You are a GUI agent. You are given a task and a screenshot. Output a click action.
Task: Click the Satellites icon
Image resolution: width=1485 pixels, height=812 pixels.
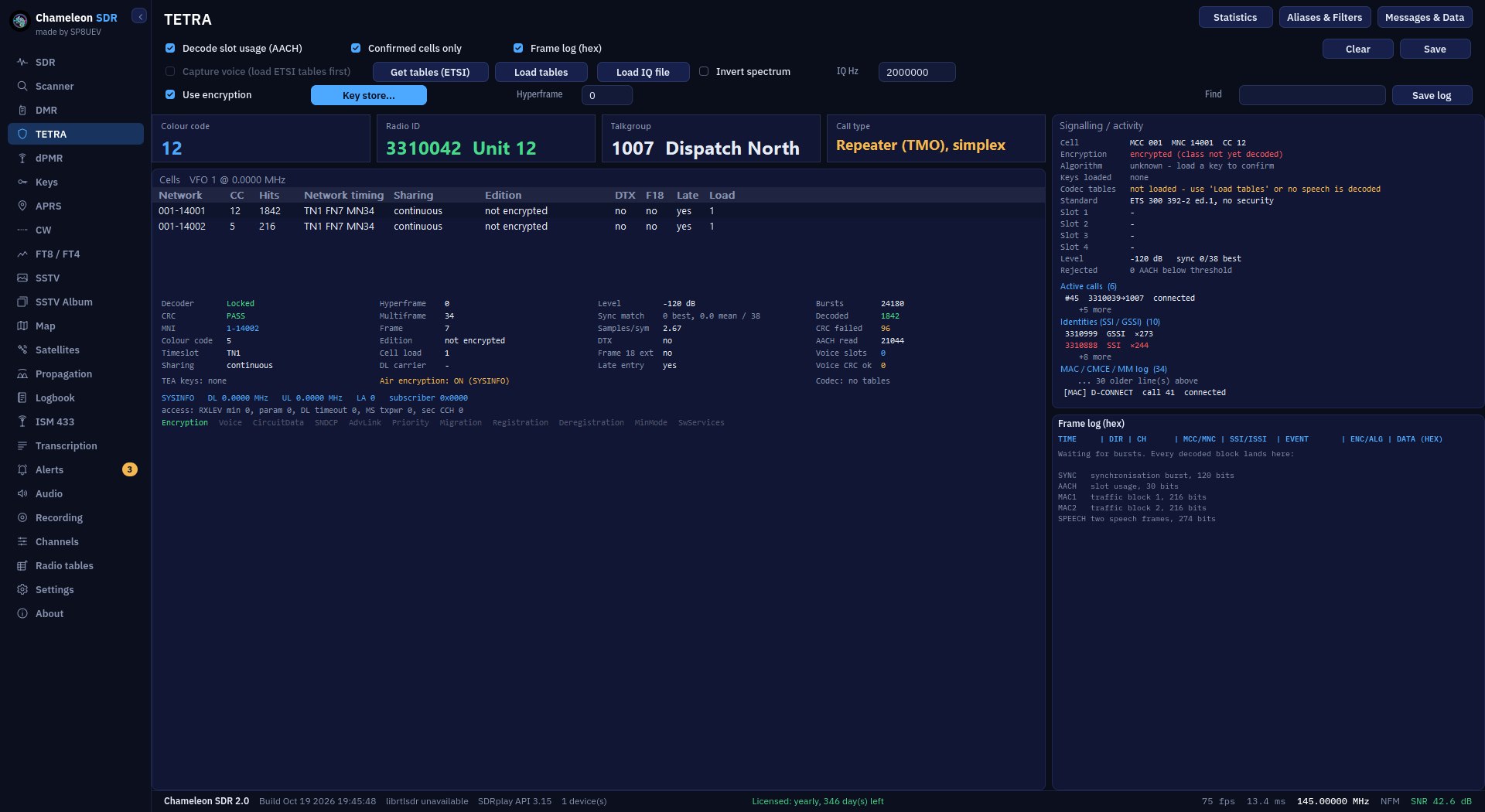tap(22, 350)
